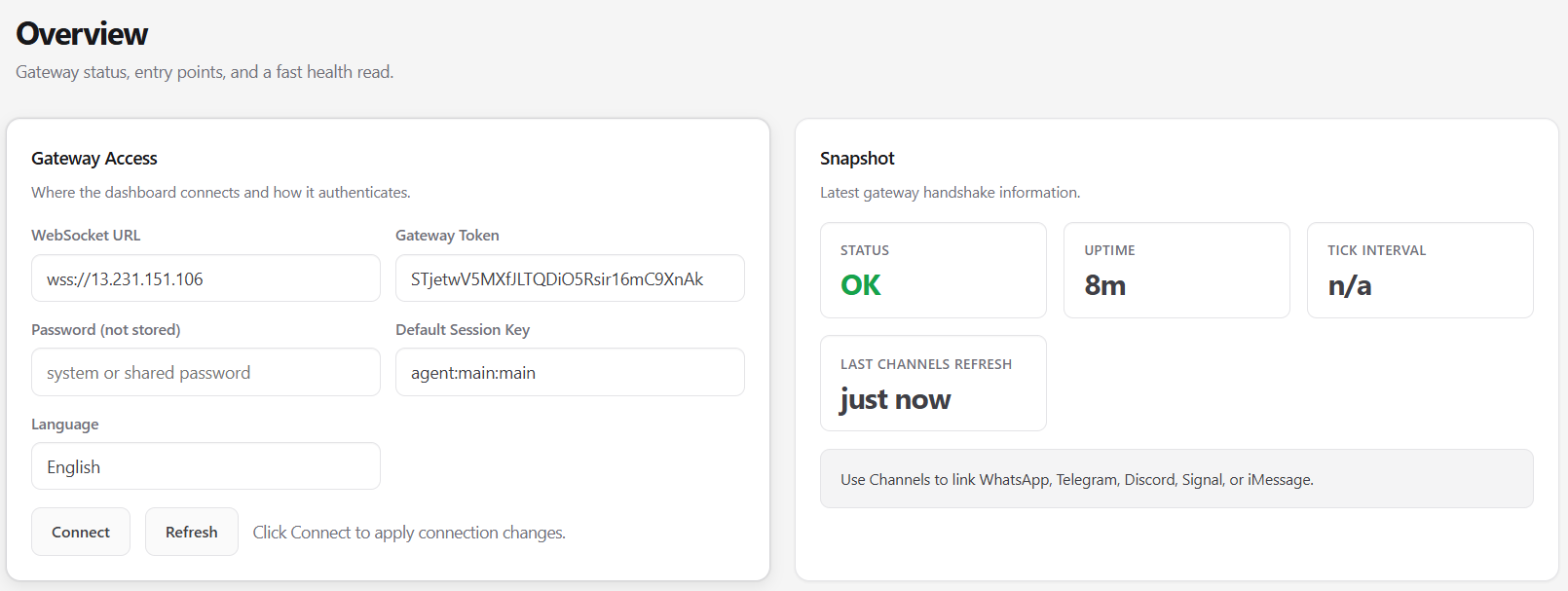
Task: Click the Tick Interval n/a card
Action: click(1419, 270)
